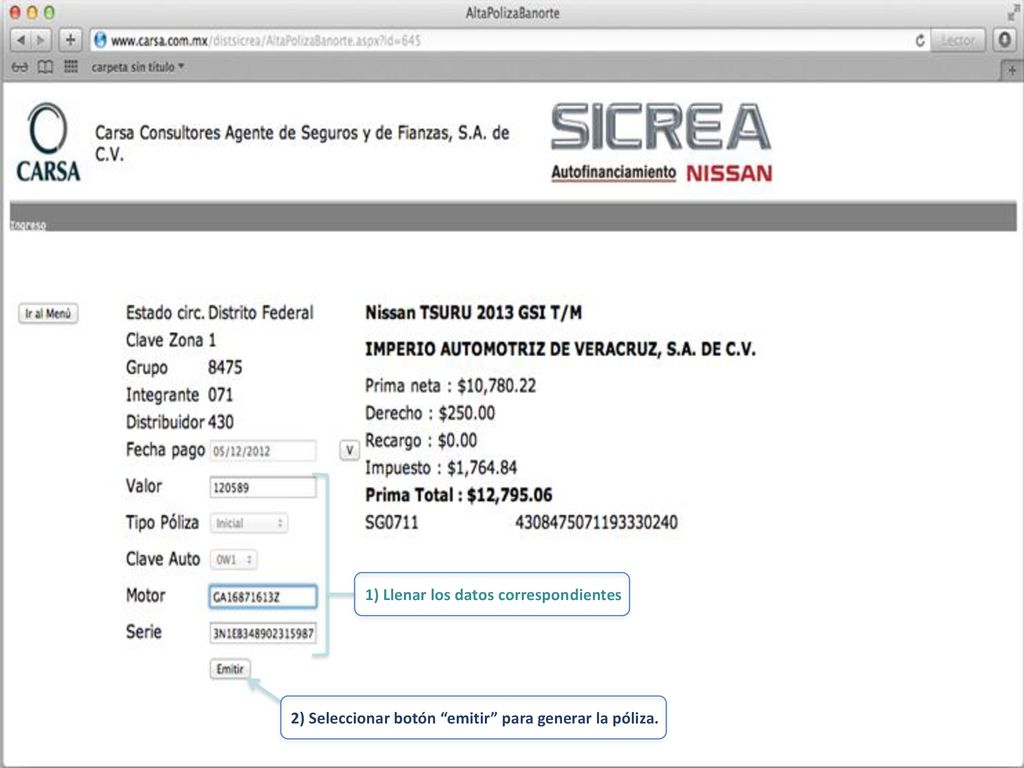1024x768 pixels.
Task: Open the reading list glasses icon
Action: 20,67
